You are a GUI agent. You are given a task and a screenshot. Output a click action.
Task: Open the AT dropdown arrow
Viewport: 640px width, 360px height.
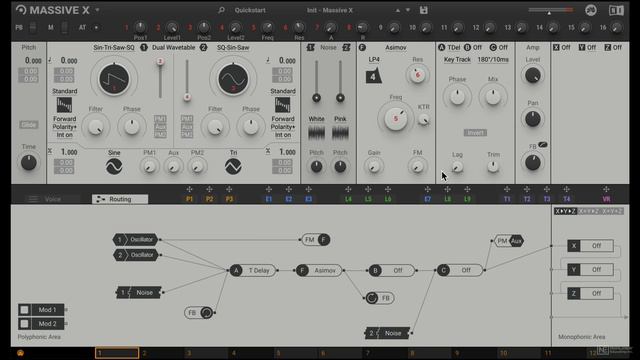(96, 27)
